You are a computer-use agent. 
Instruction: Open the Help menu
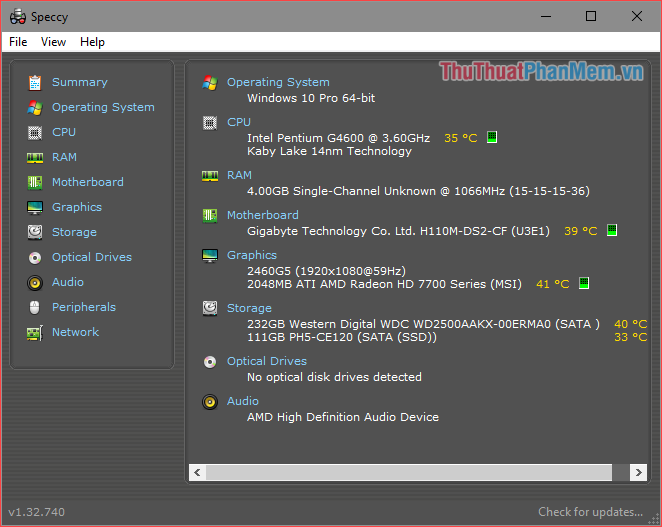tap(92, 42)
